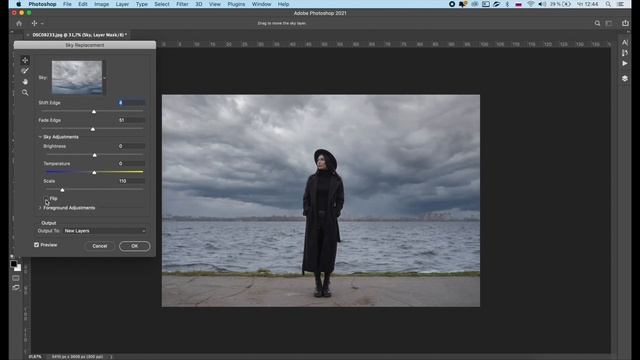The image size is (640, 360).
Task: Open the stacked layers panel icon
Action: [x=625, y=78]
